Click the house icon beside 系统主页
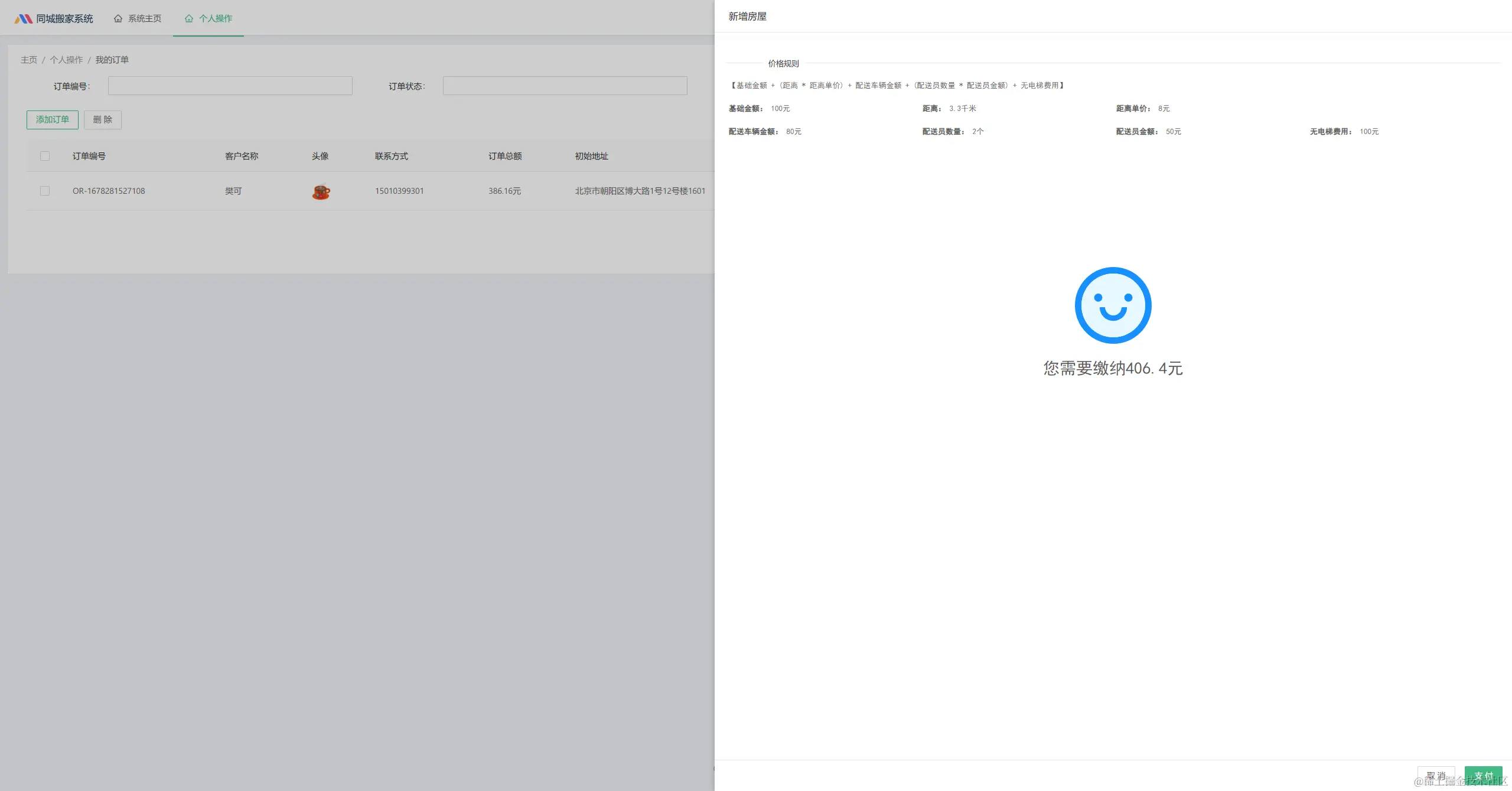 [118, 19]
